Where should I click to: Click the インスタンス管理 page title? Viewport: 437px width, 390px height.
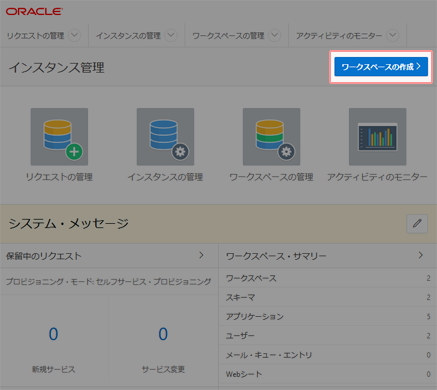(x=57, y=68)
